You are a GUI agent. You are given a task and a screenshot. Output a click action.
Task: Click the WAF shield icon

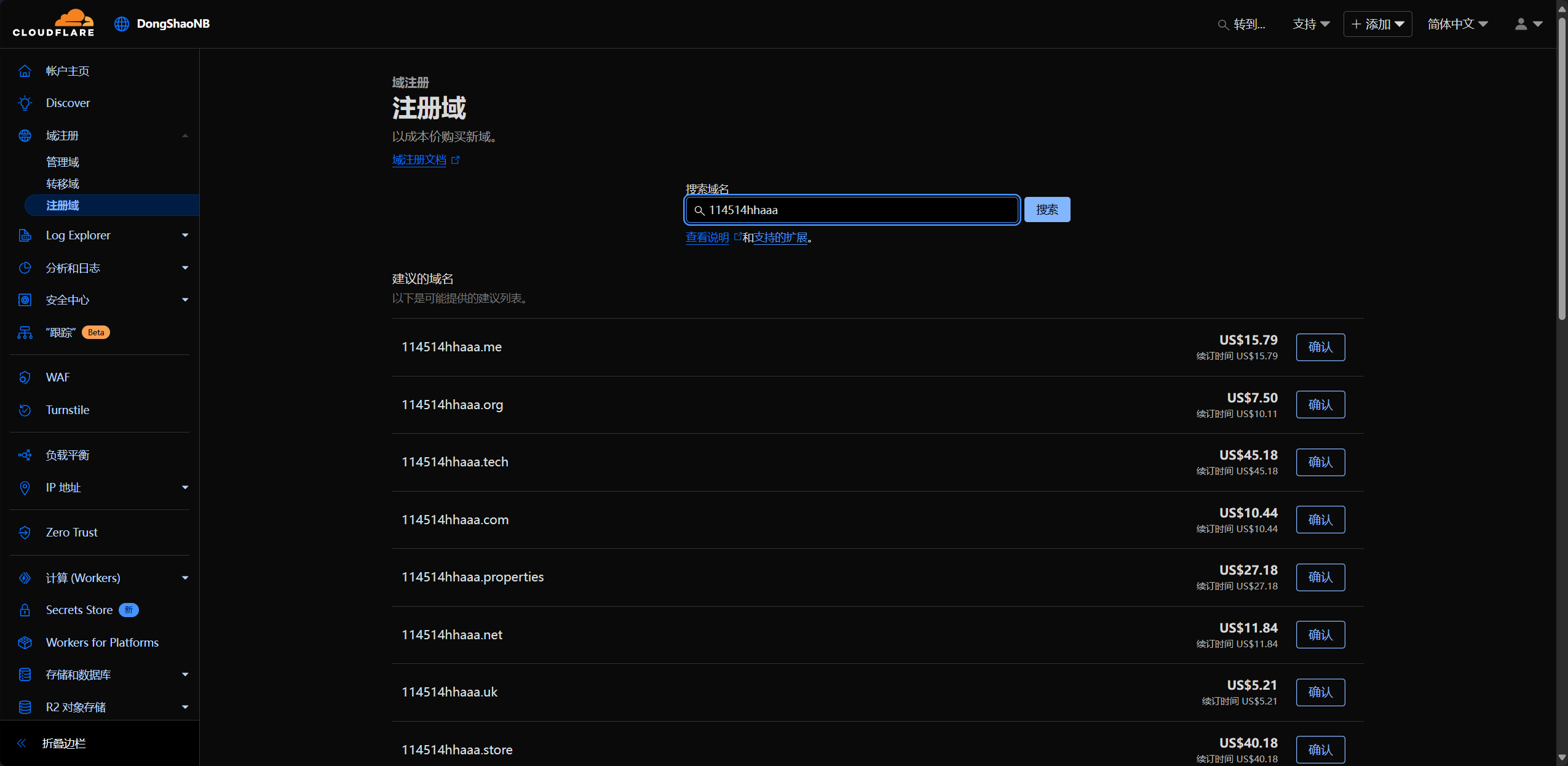tap(25, 377)
